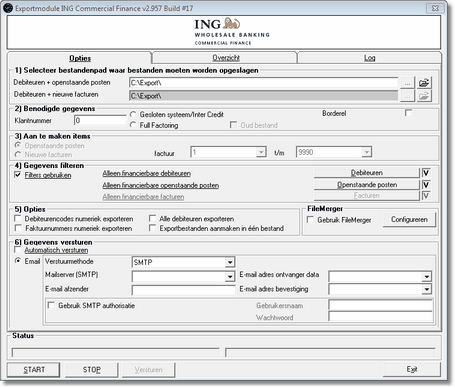This screenshot has width=455, height=388.
Task: Click the STOP button
Action: [92, 370]
